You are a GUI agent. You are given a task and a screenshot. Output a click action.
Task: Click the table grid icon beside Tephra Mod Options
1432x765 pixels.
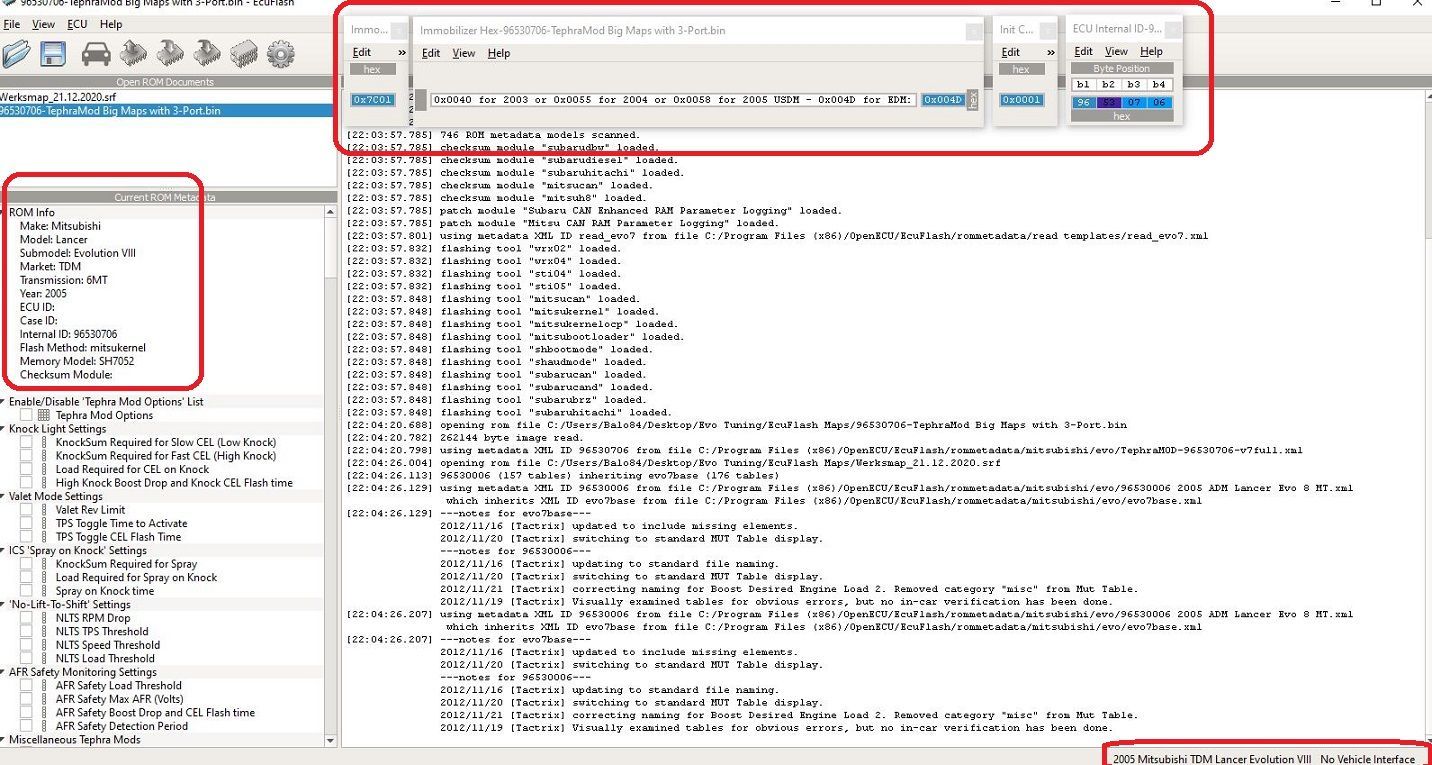44,415
